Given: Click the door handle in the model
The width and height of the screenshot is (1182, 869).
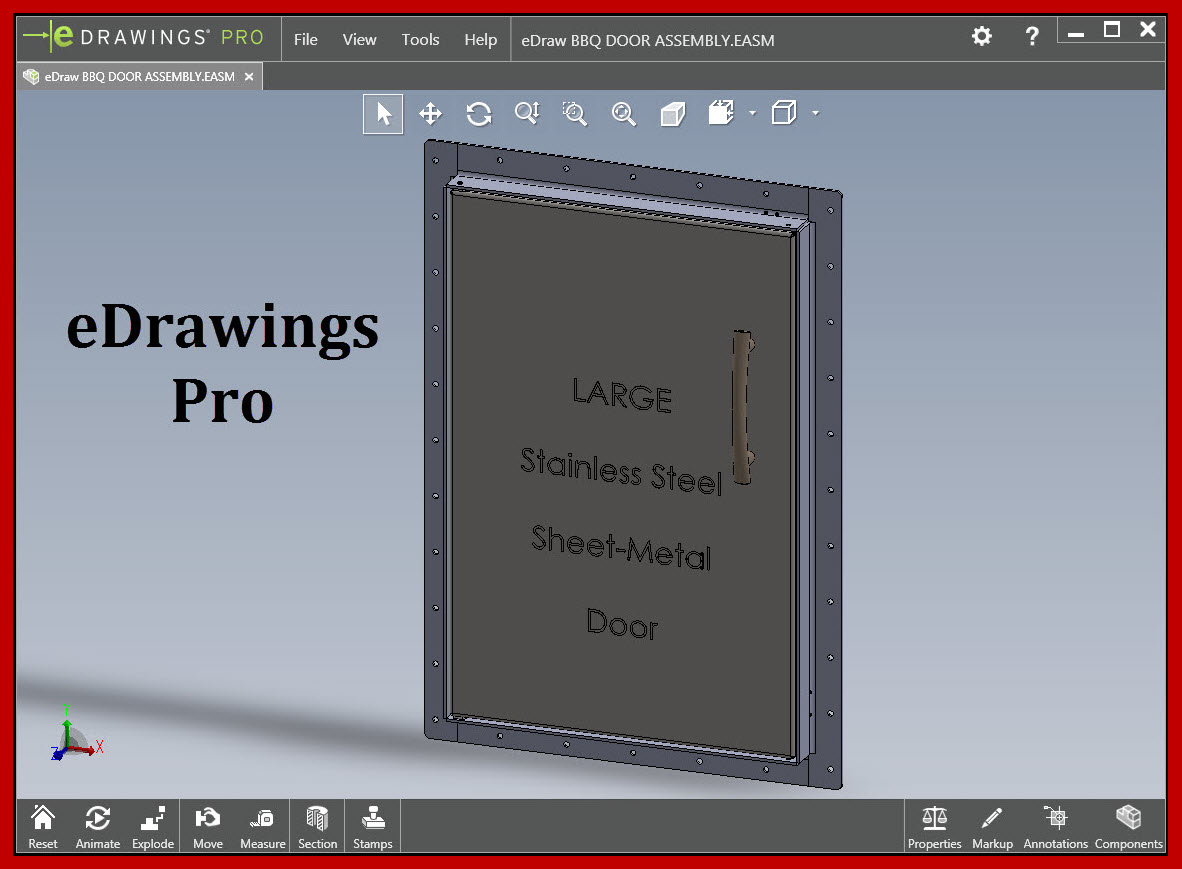Looking at the screenshot, I should (743, 407).
